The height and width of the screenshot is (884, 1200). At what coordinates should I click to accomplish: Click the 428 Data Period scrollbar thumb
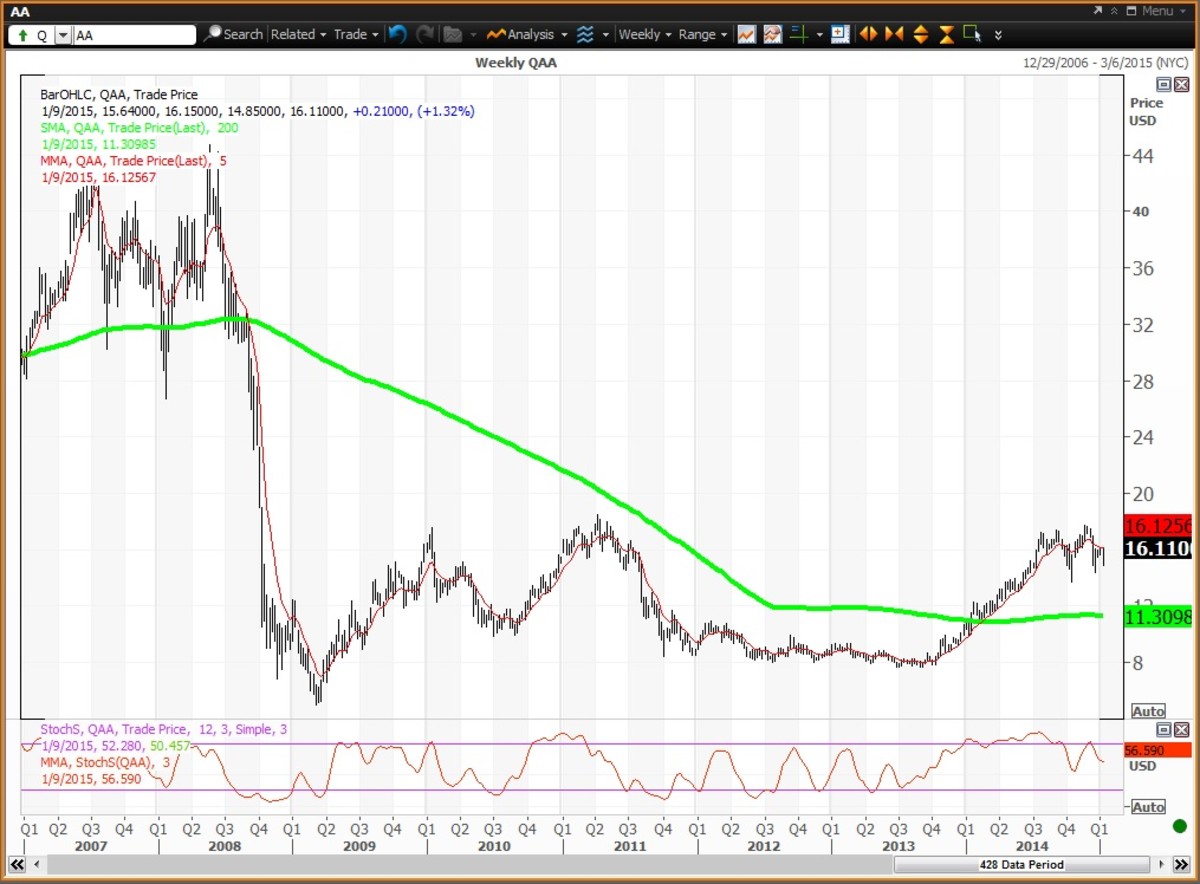[1020, 864]
